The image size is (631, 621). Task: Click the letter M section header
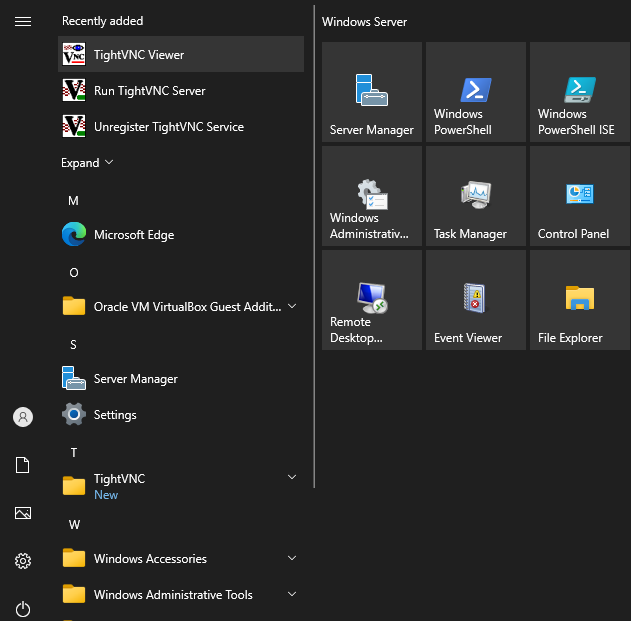[73, 200]
